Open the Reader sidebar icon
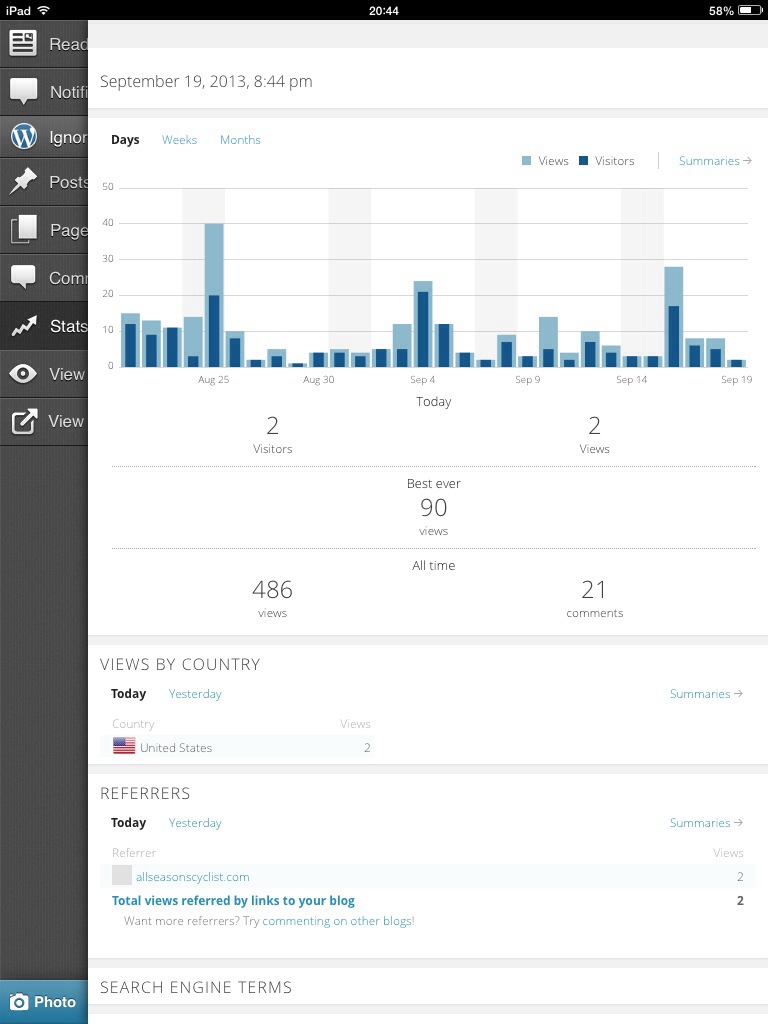 click(23, 43)
